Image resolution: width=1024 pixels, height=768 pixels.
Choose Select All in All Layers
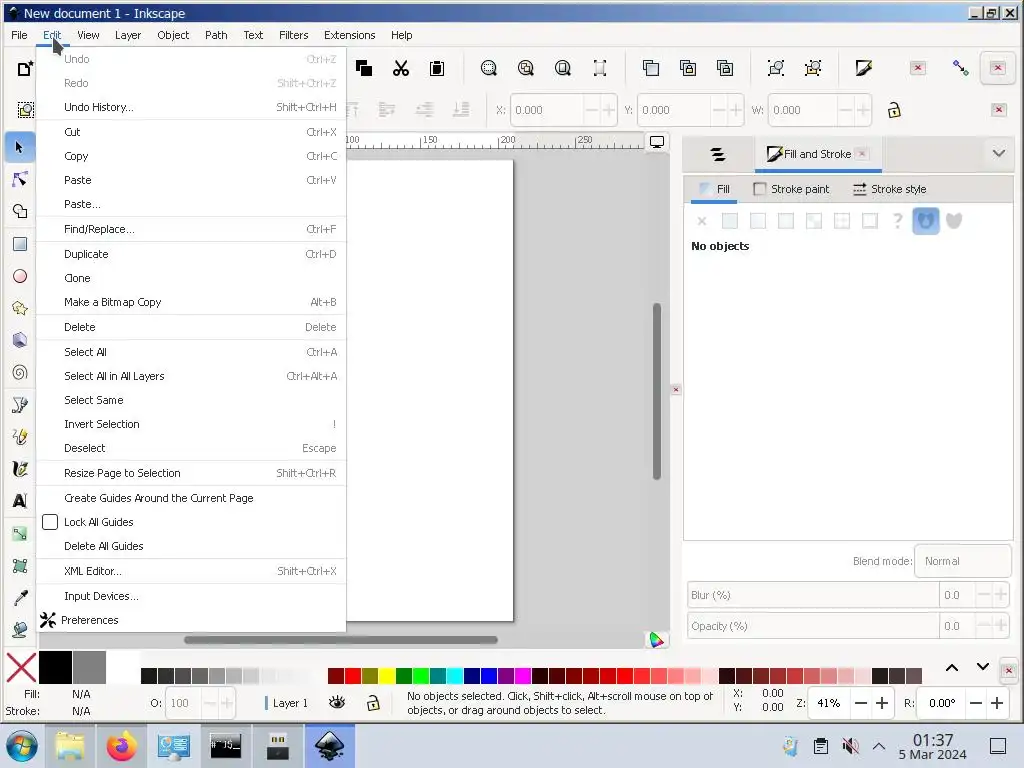tap(191, 376)
